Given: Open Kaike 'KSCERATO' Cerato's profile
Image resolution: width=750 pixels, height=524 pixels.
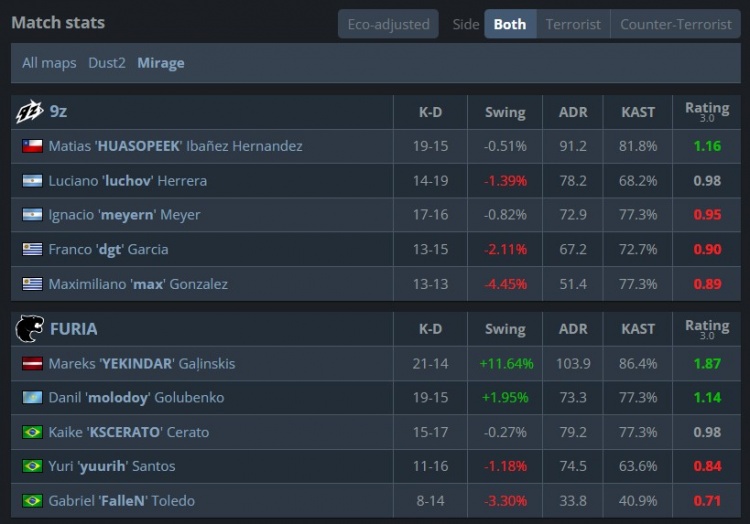Looking at the screenshot, I should 129,432.
